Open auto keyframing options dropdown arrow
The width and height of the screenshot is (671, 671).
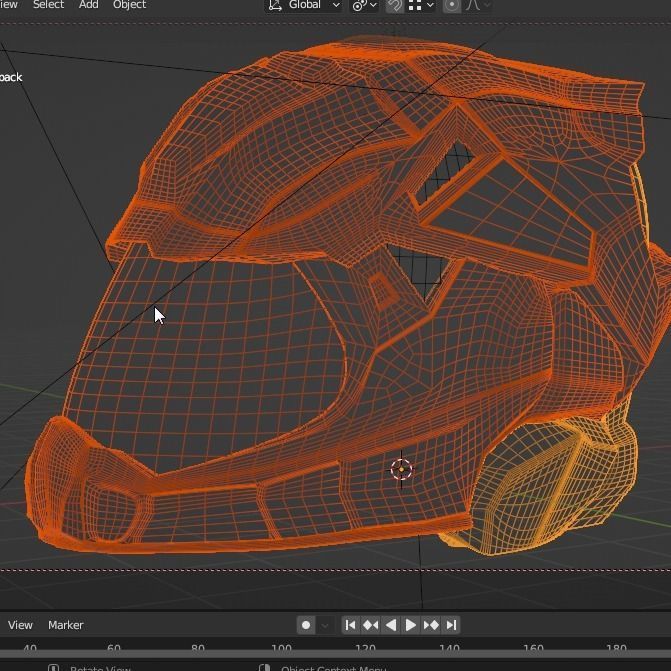tap(325, 625)
